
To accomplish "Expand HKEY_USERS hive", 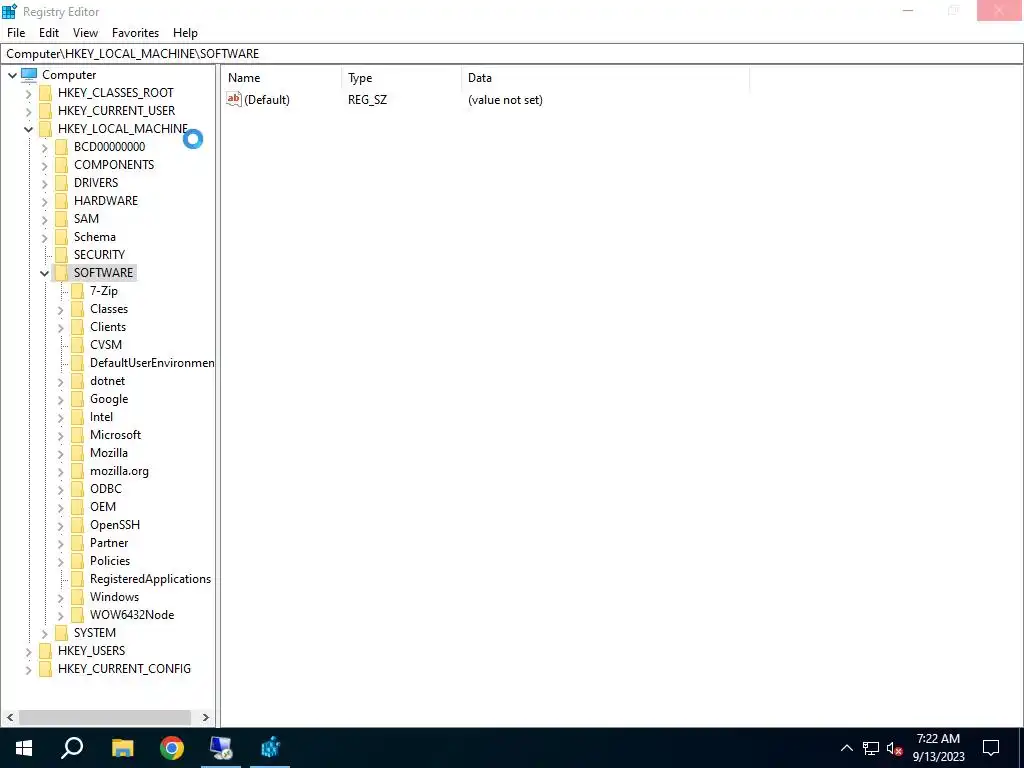I will click(x=28, y=651).
